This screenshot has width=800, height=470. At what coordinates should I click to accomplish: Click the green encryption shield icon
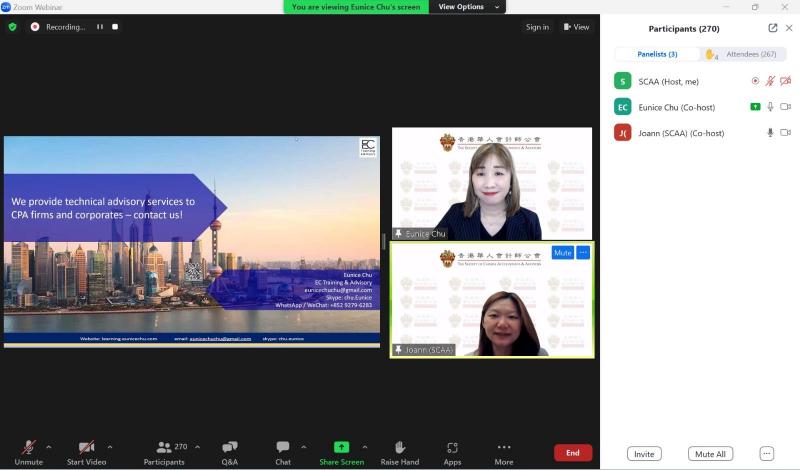click(x=12, y=27)
